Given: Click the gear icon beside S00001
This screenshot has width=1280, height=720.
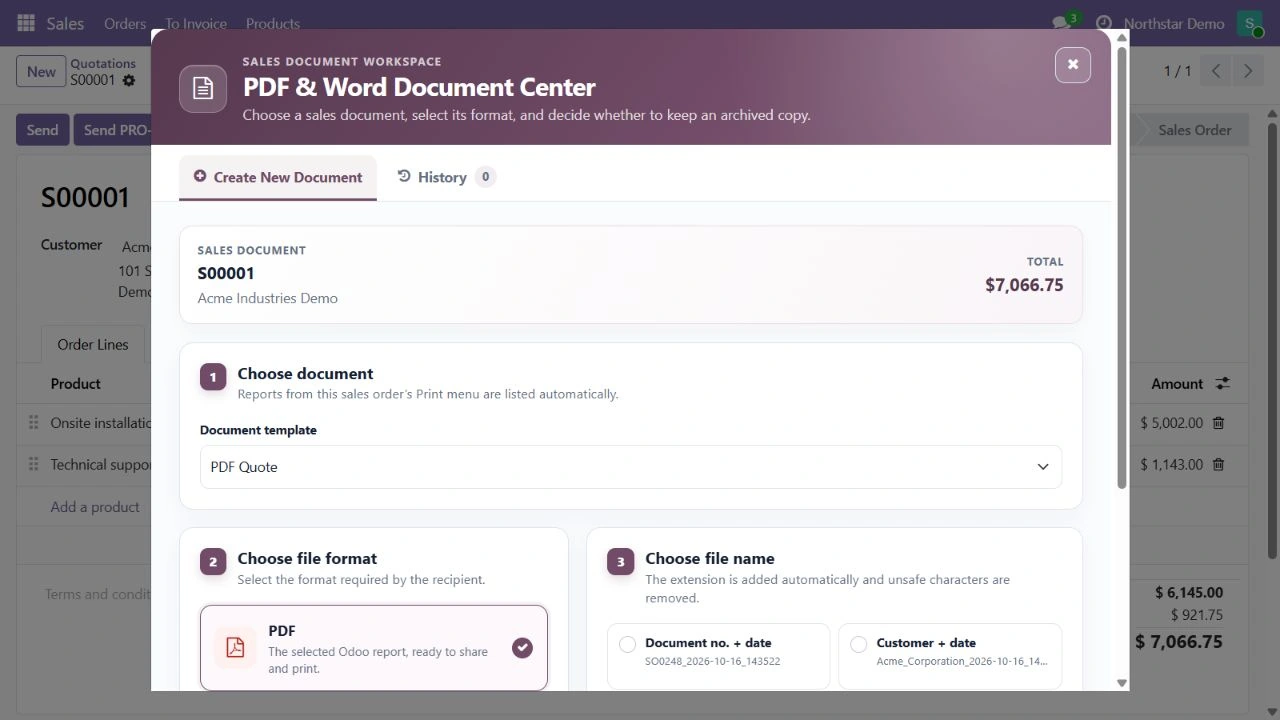Looking at the screenshot, I should [129, 80].
